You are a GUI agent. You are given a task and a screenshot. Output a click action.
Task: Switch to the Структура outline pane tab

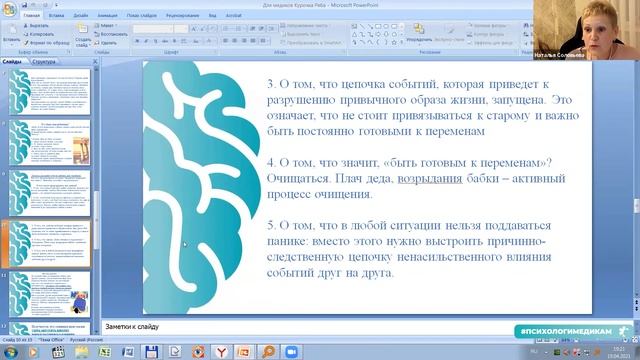44,62
